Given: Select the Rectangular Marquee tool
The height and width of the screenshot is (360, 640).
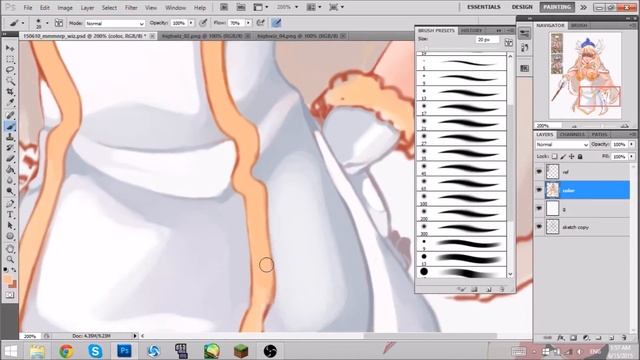Looking at the screenshot, I should tap(10, 59).
